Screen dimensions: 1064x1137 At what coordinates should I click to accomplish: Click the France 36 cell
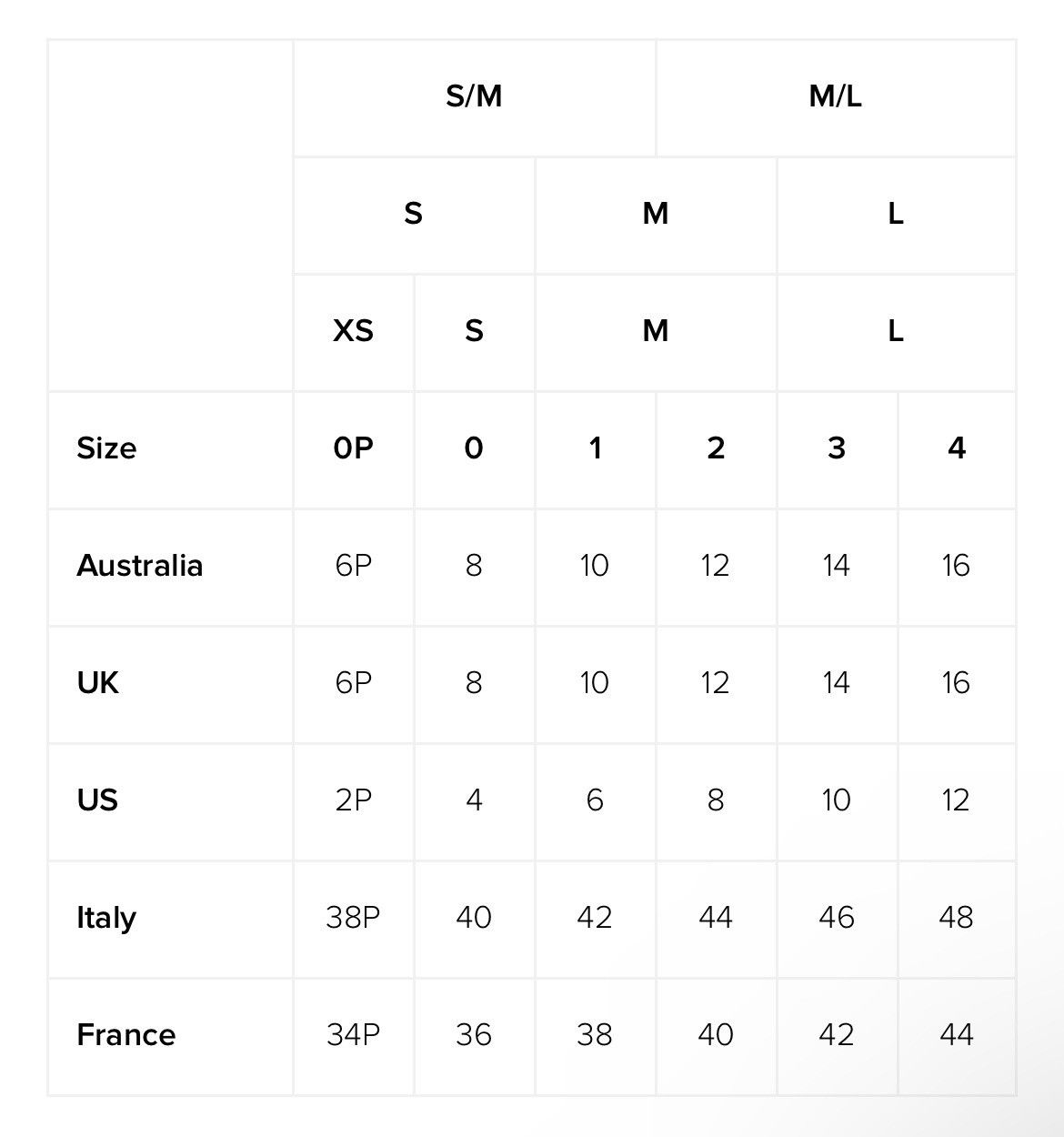click(474, 1035)
